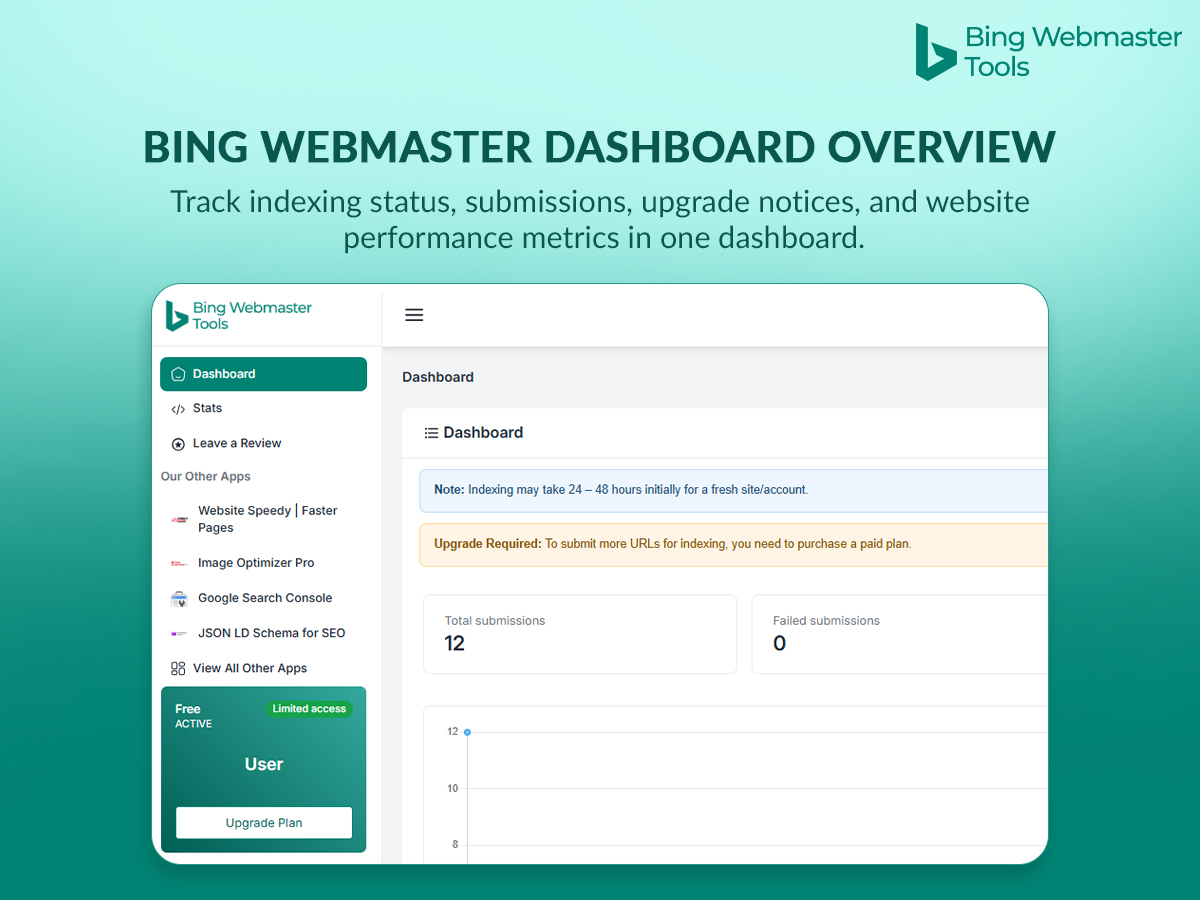Click the Bing Webmaster Tools logo at top right
Screen dimensions: 1200x900
point(1049,52)
